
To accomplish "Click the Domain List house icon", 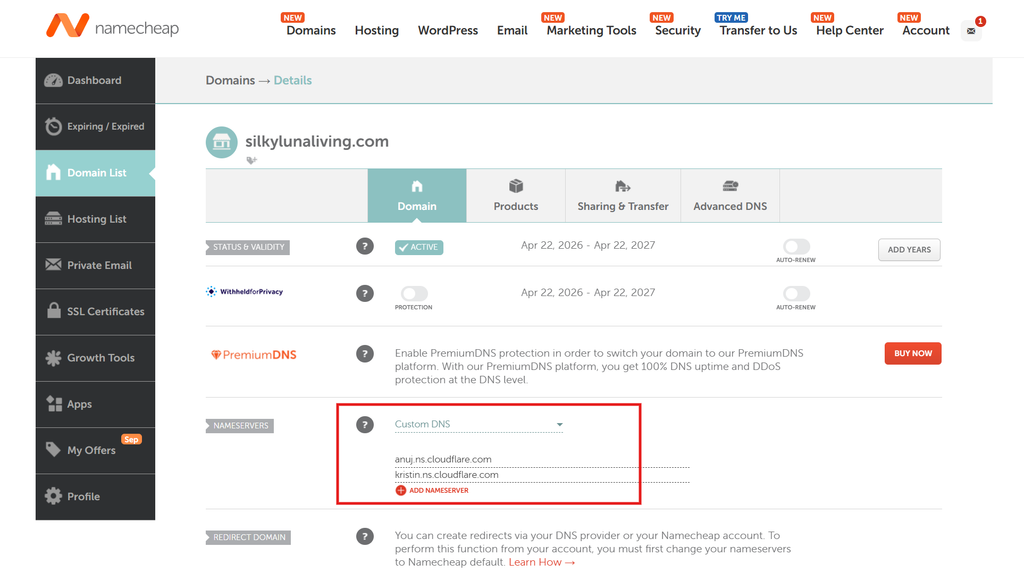I will point(53,172).
